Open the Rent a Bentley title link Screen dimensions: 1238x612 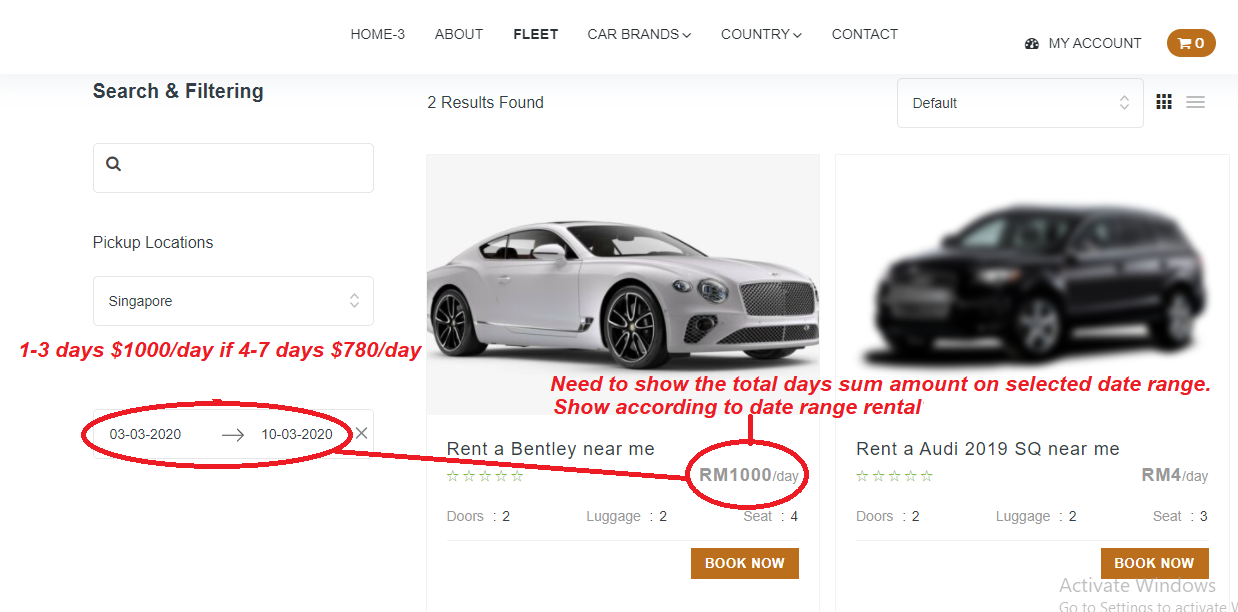pos(550,449)
